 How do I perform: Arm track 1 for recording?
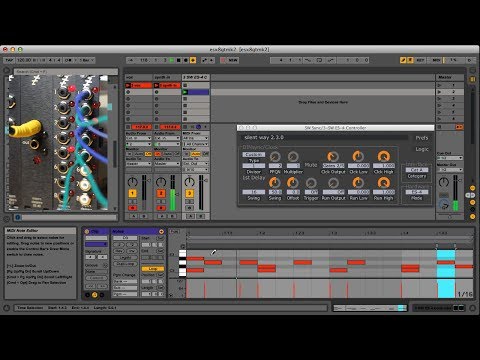132,208
